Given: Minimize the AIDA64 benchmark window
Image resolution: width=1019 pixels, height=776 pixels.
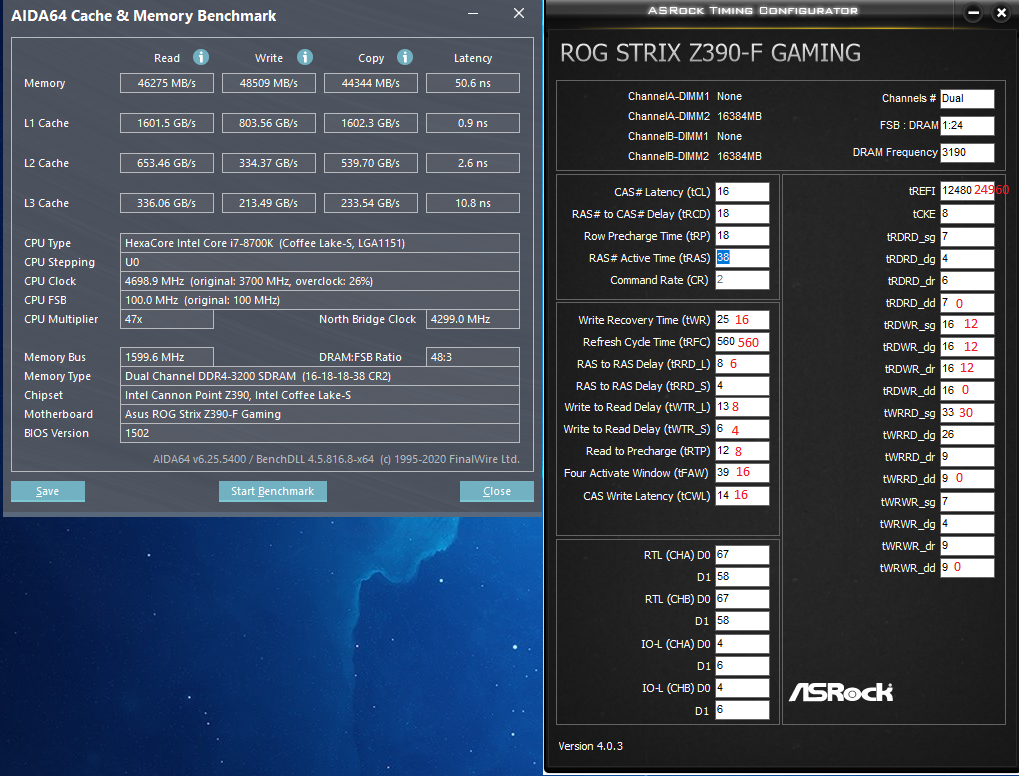Looking at the screenshot, I should coord(473,13).
